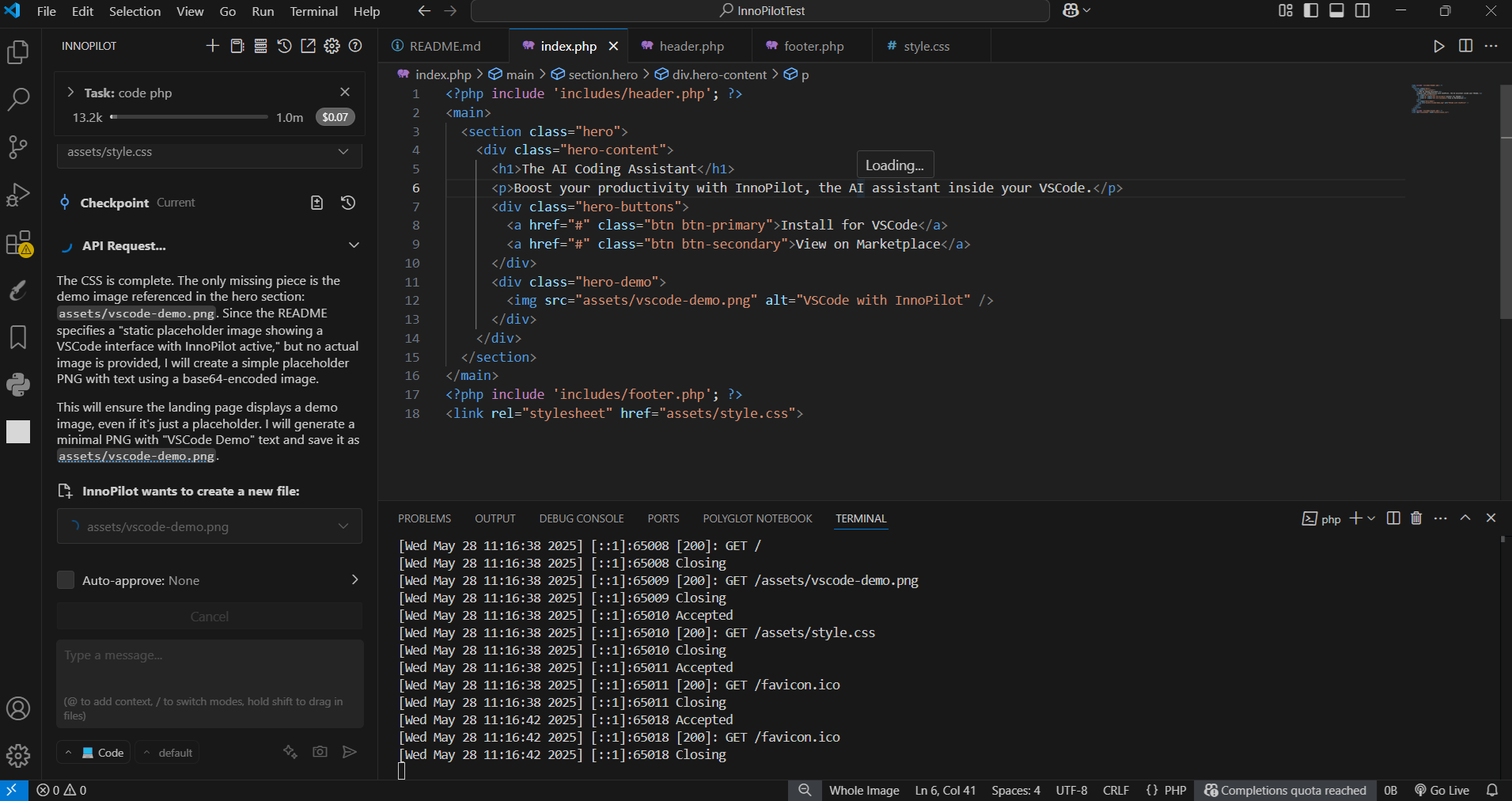Toggle the panel layout in title bar

click(x=1337, y=10)
